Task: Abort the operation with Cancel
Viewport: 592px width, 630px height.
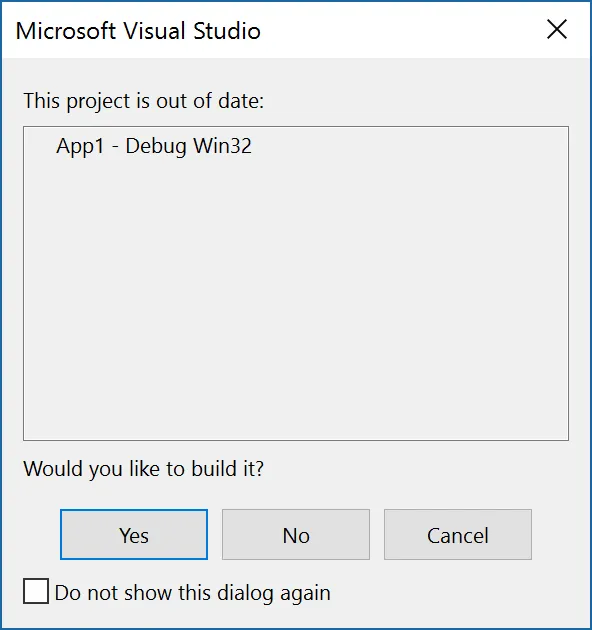Action: tap(458, 534)
